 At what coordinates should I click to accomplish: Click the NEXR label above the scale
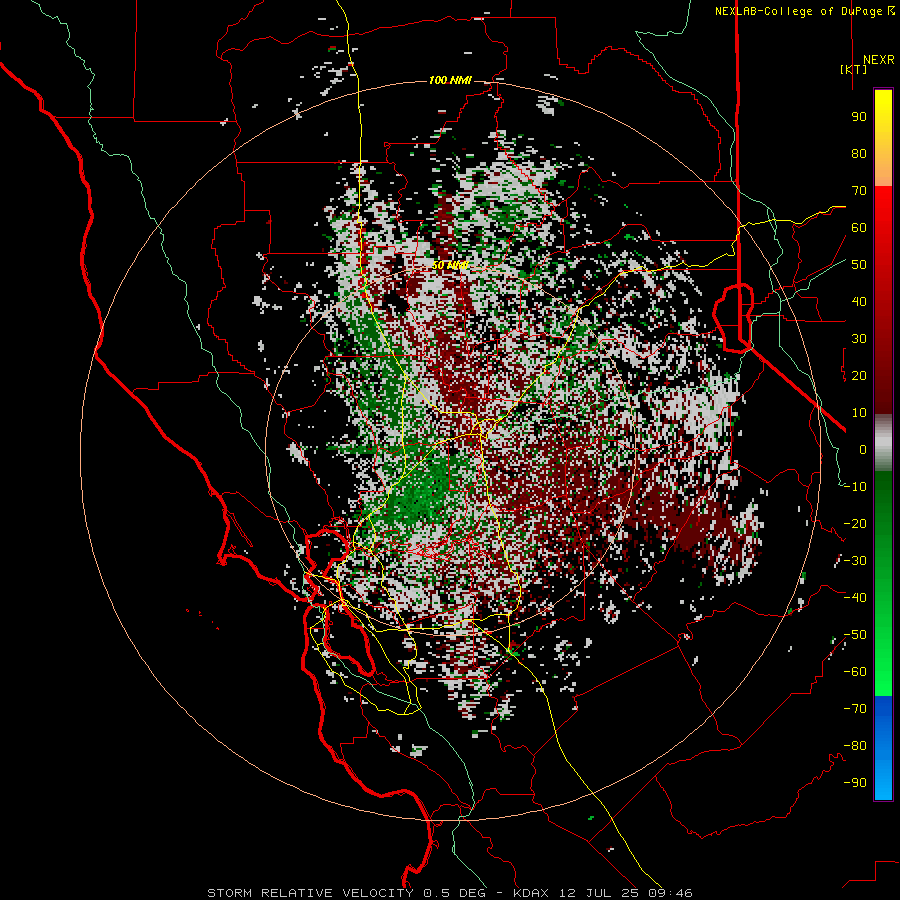878,60
